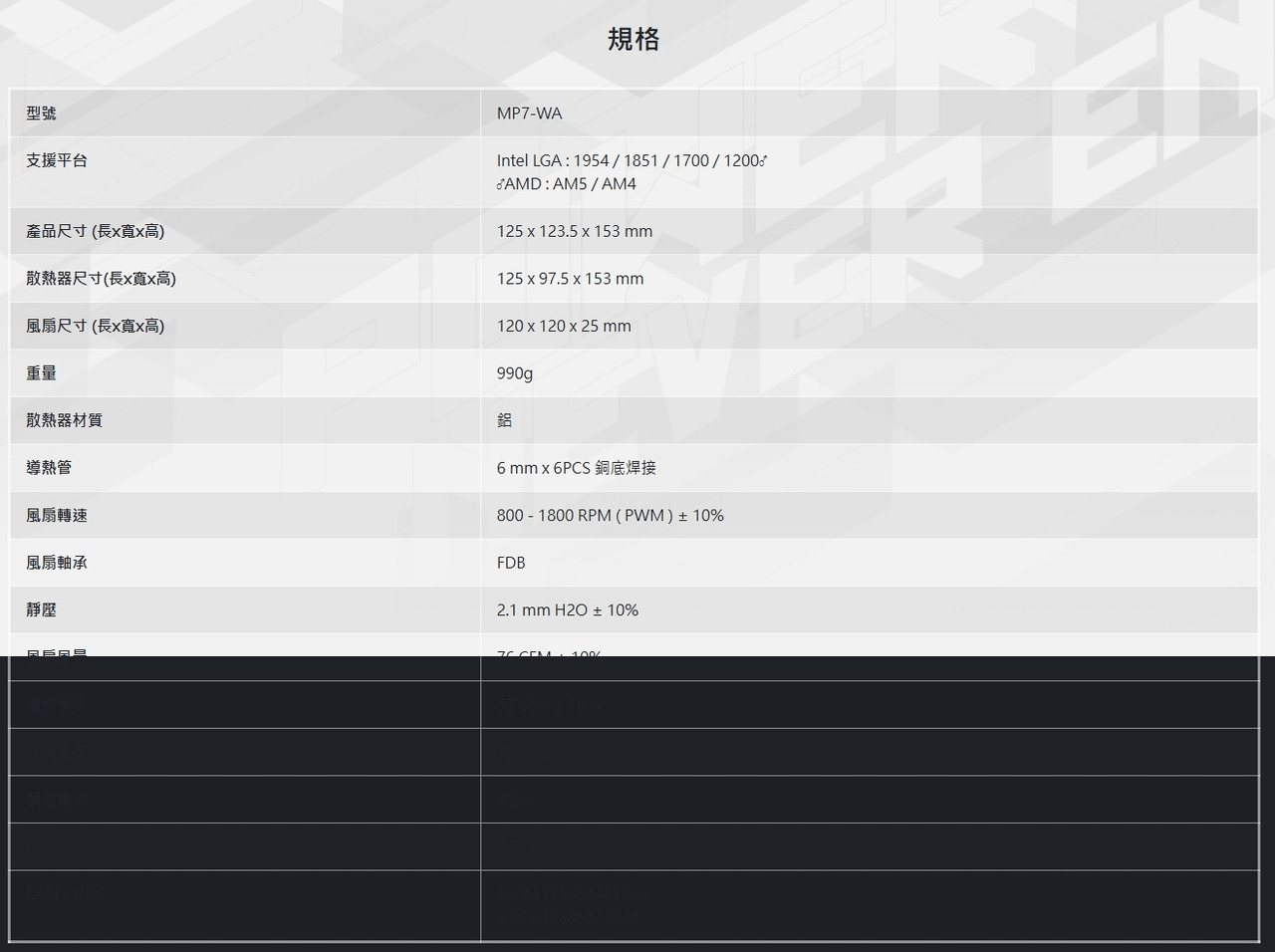The image size is (1275, 952).
Task: Click the 990g weight value
Action: [x=515, y=373]
